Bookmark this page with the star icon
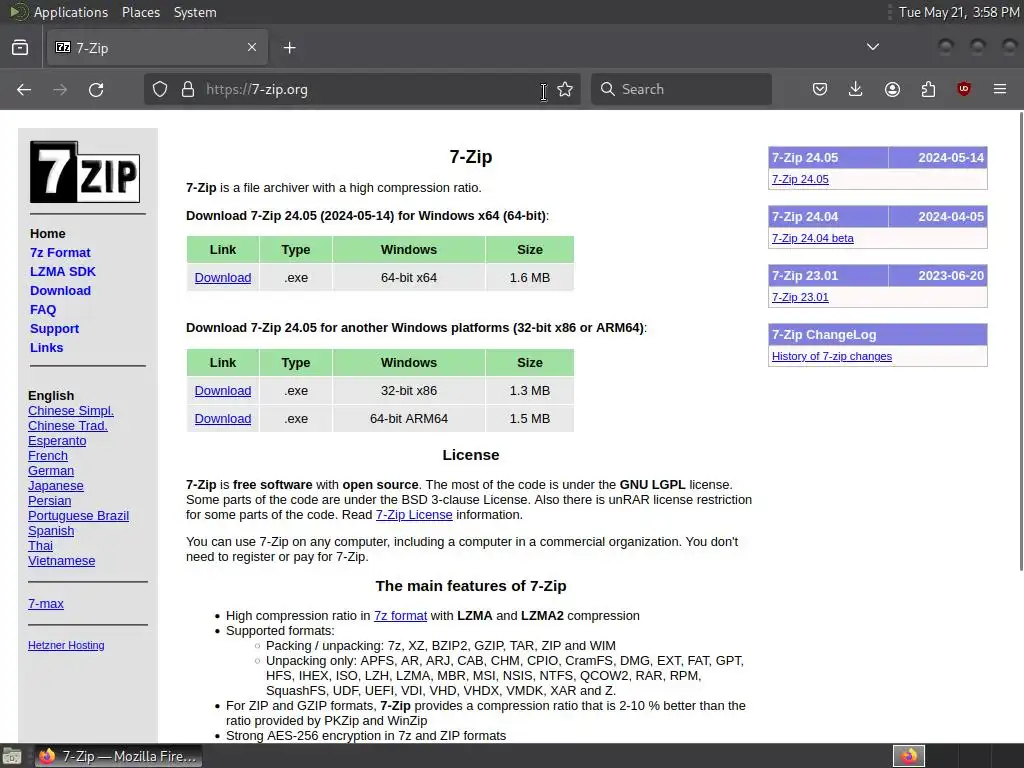 566,89
